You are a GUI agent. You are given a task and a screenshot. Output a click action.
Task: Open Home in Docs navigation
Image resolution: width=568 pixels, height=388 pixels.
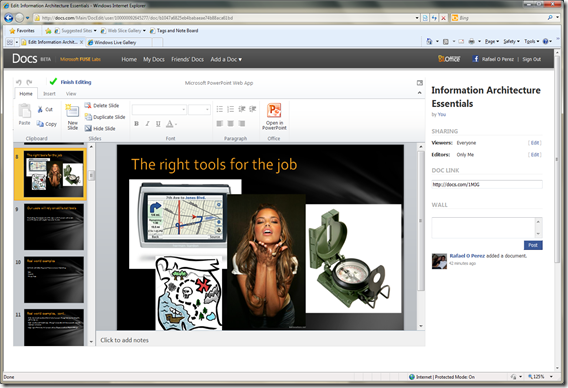click(129, 59)
